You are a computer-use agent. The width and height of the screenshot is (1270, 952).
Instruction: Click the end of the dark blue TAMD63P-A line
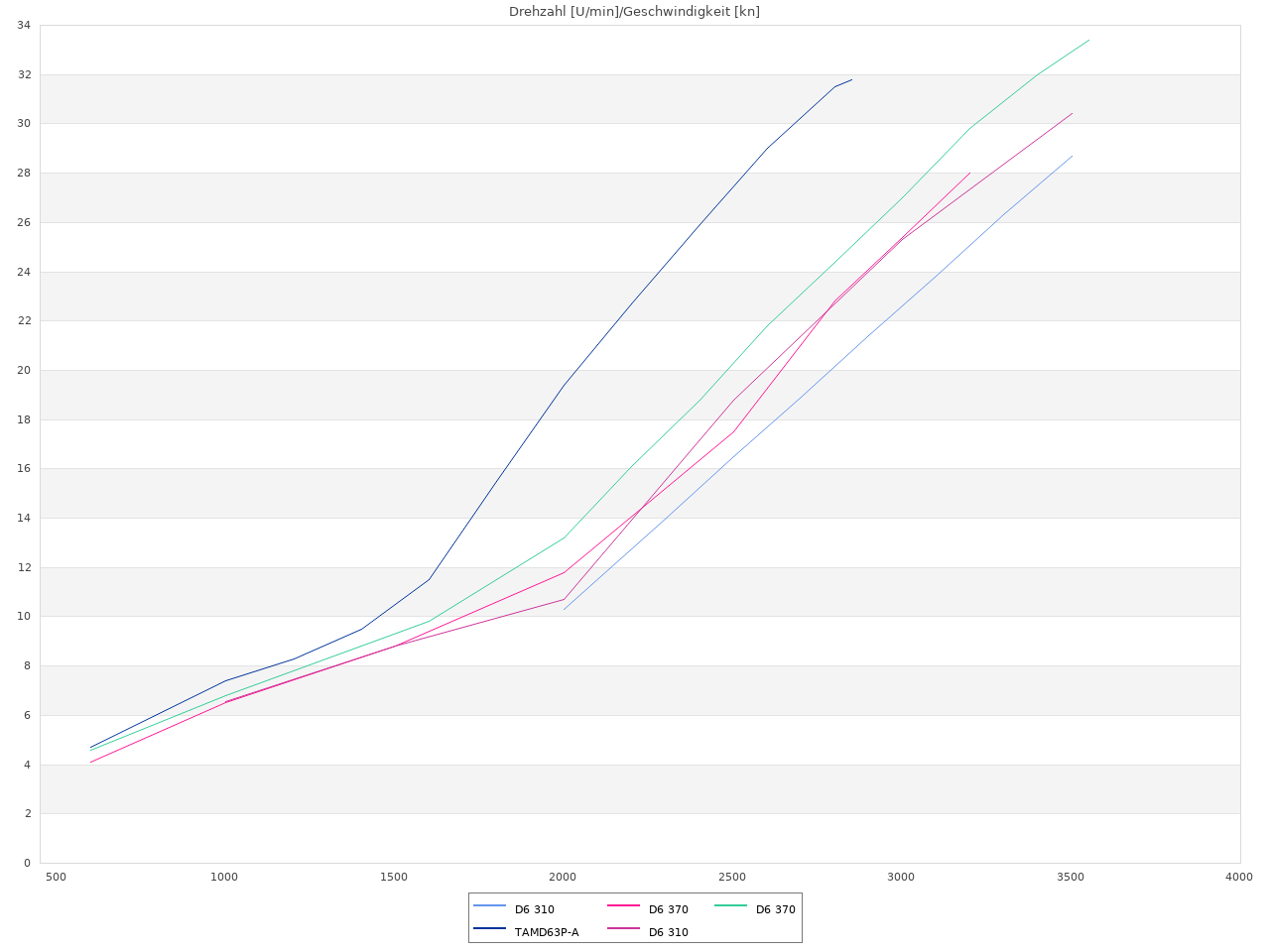(x=851, y=79)
